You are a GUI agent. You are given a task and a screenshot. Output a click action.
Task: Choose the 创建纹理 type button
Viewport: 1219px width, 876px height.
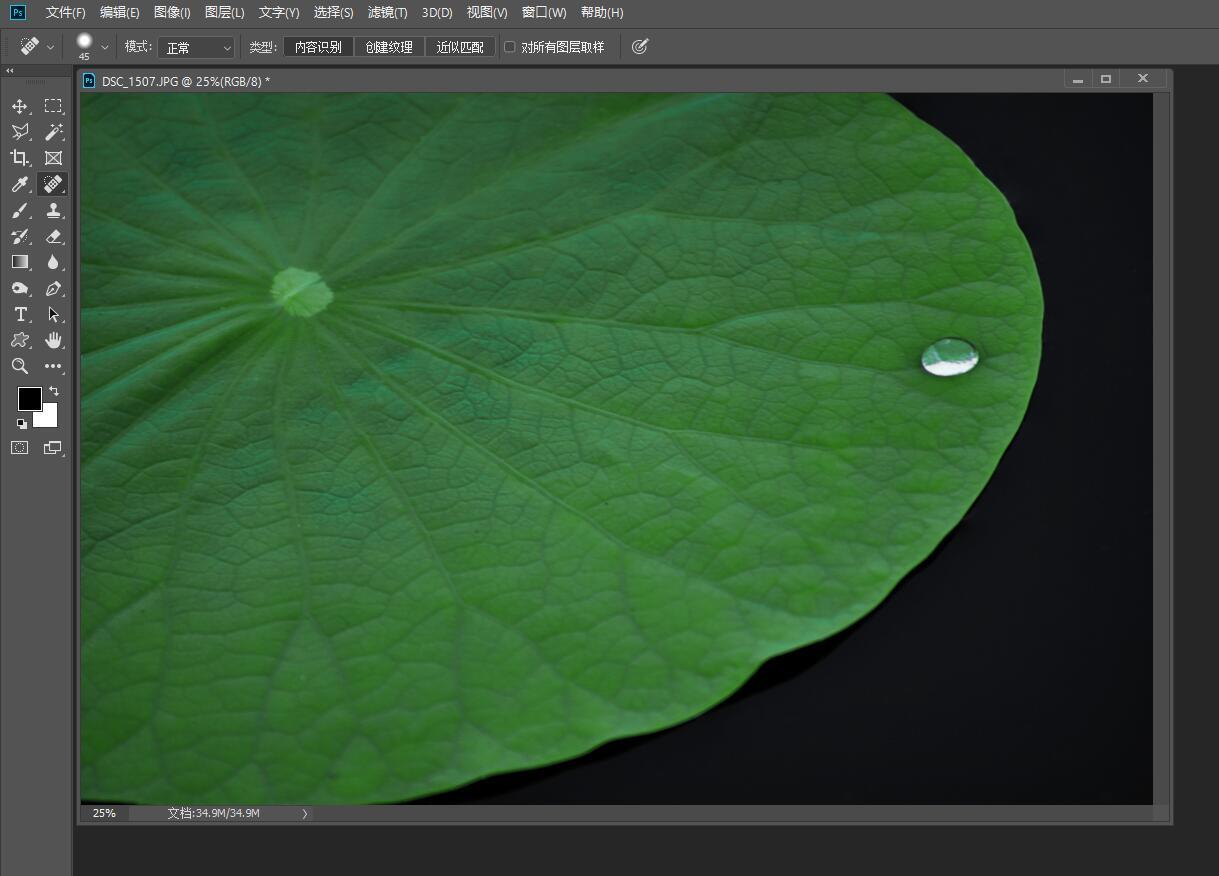point(389,47)
